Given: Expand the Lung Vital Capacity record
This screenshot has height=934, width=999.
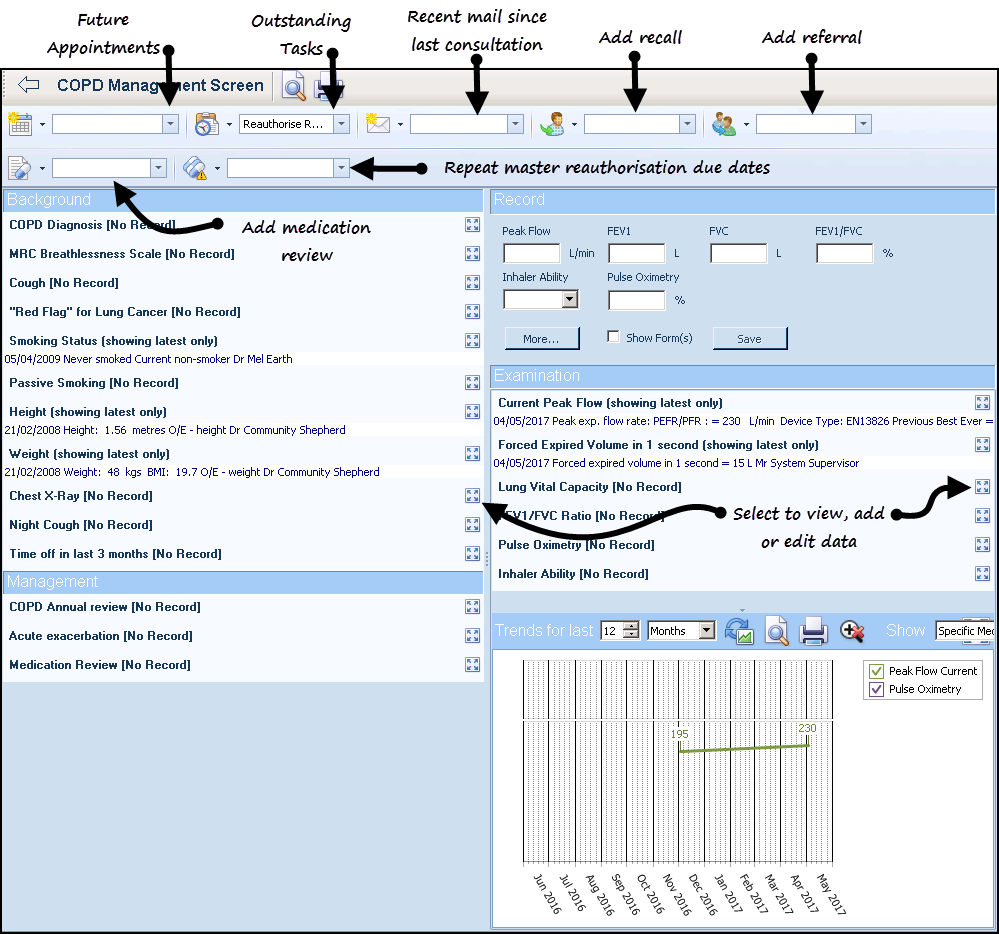Looking at the screenshot, I should pos(983,487).
